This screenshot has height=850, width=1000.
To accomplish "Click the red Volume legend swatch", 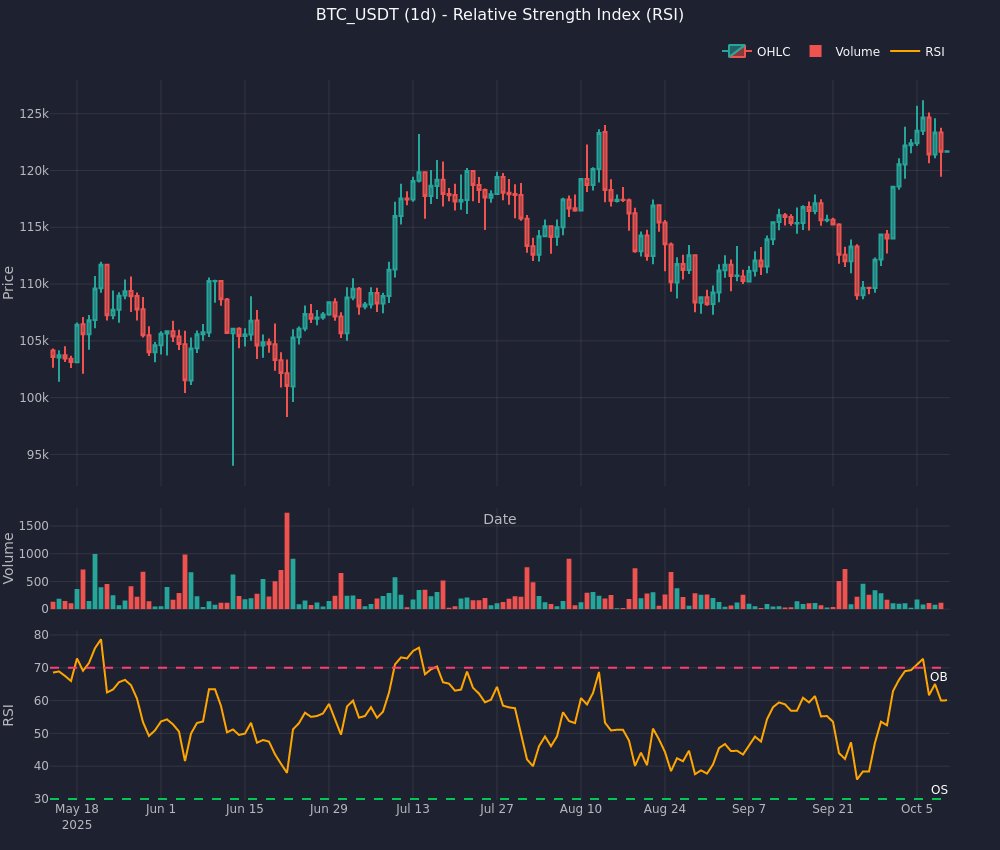I will [x=815, y=52].
